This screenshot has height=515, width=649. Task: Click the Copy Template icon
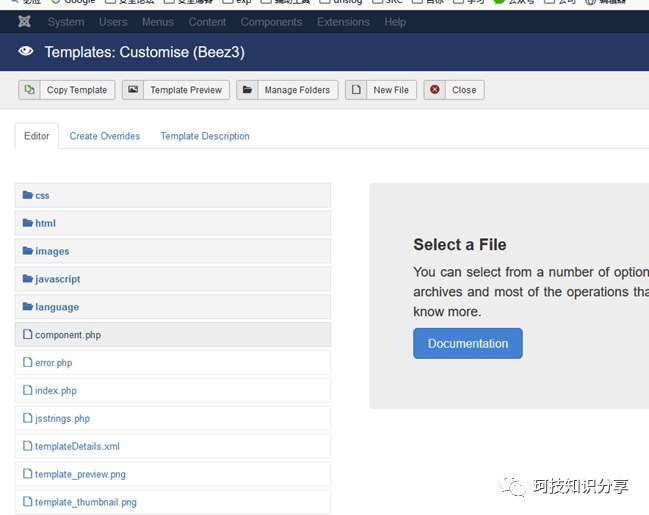[x=29, y=89]
